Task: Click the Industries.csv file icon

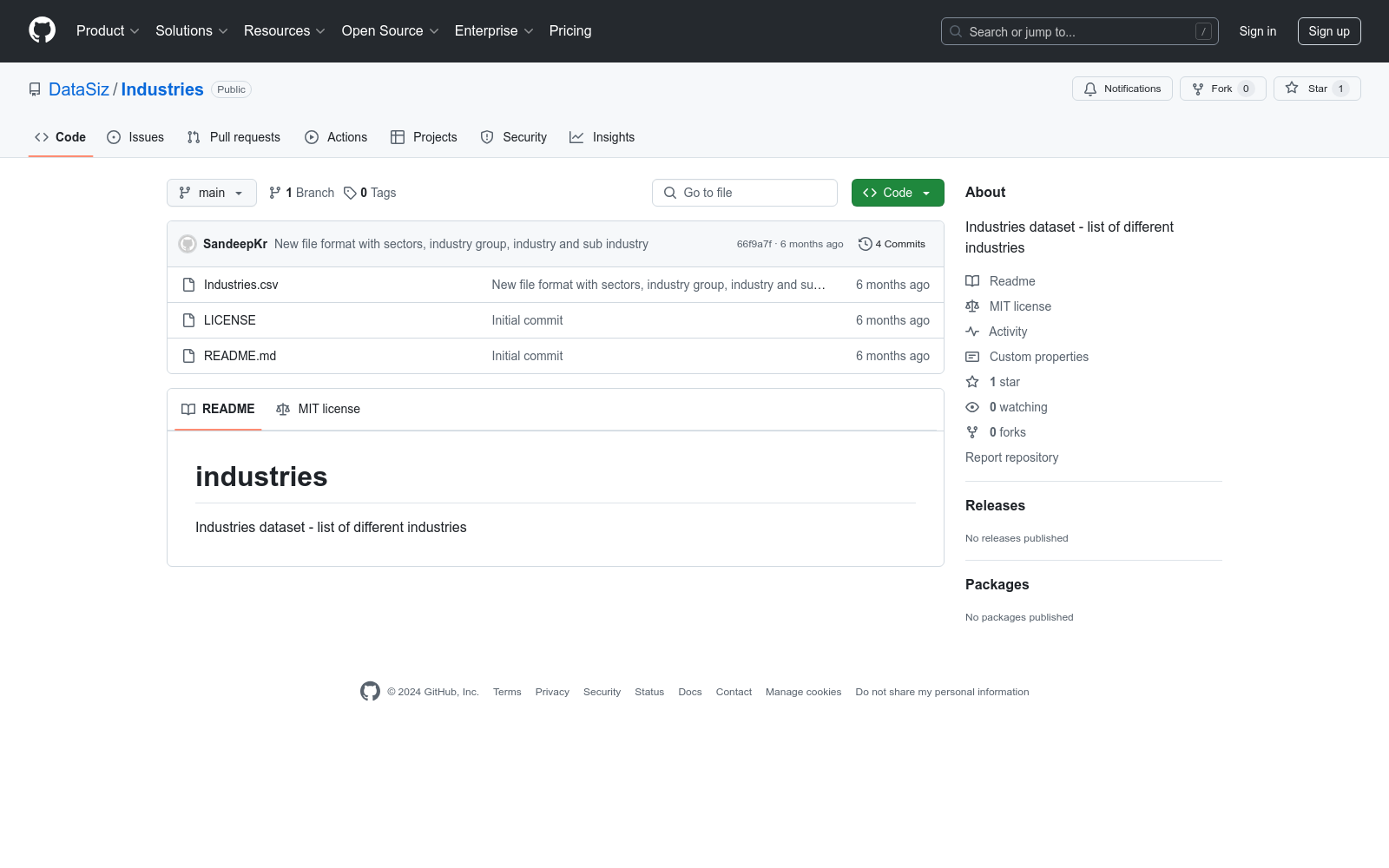Action: [x=188, y=285]
